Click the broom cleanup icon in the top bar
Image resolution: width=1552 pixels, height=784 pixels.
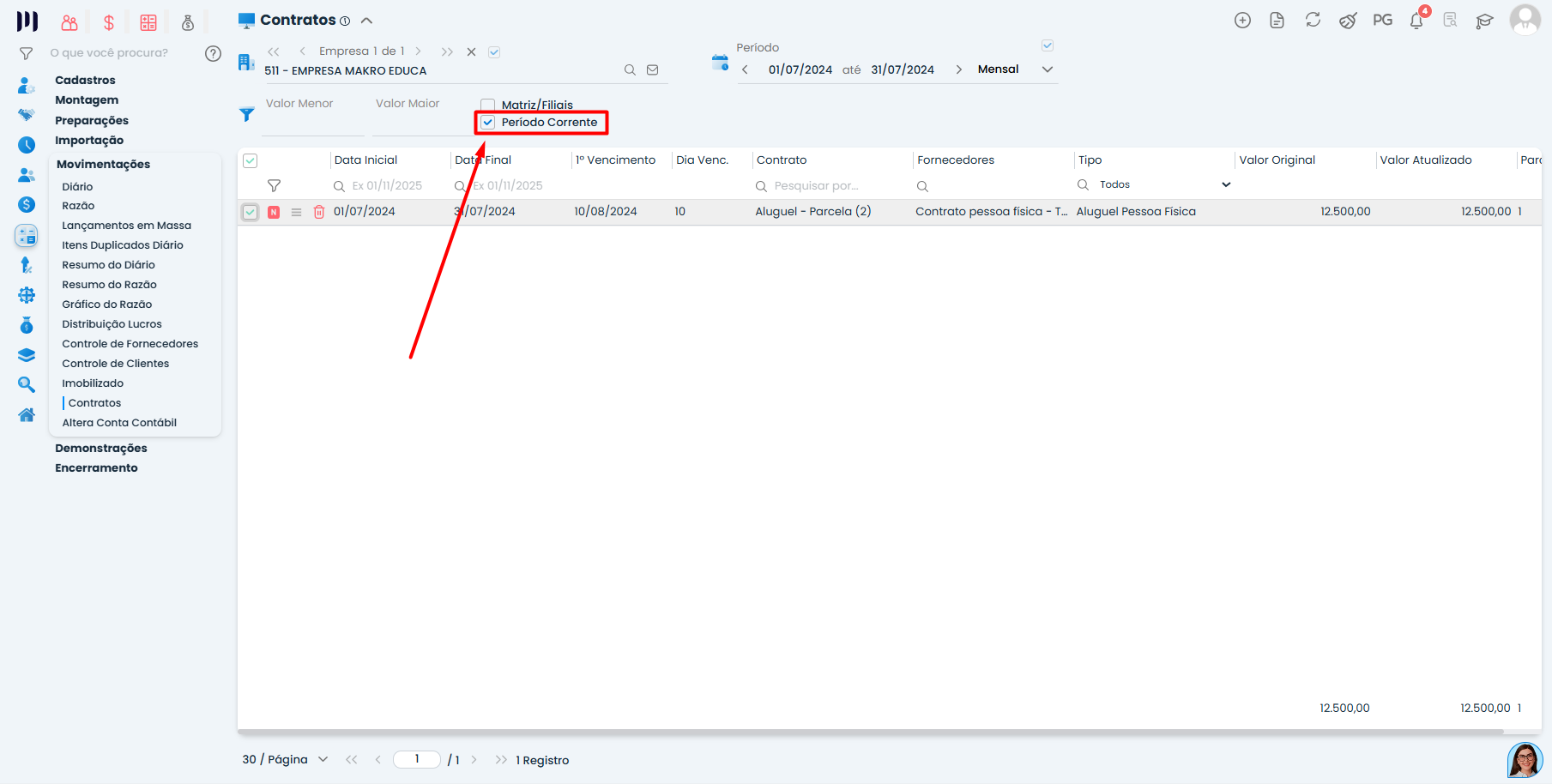(x=1347, y=19)
